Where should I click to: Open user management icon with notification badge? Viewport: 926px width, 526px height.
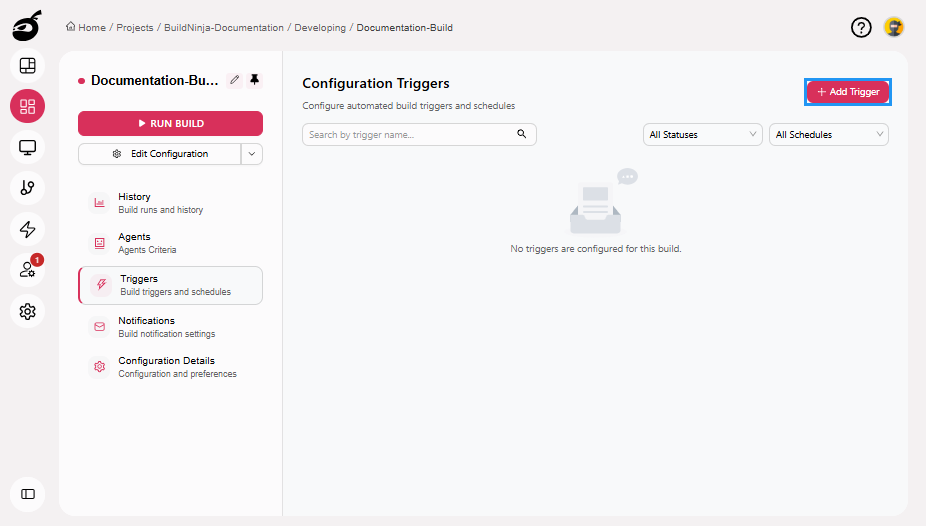pos(28,270)
